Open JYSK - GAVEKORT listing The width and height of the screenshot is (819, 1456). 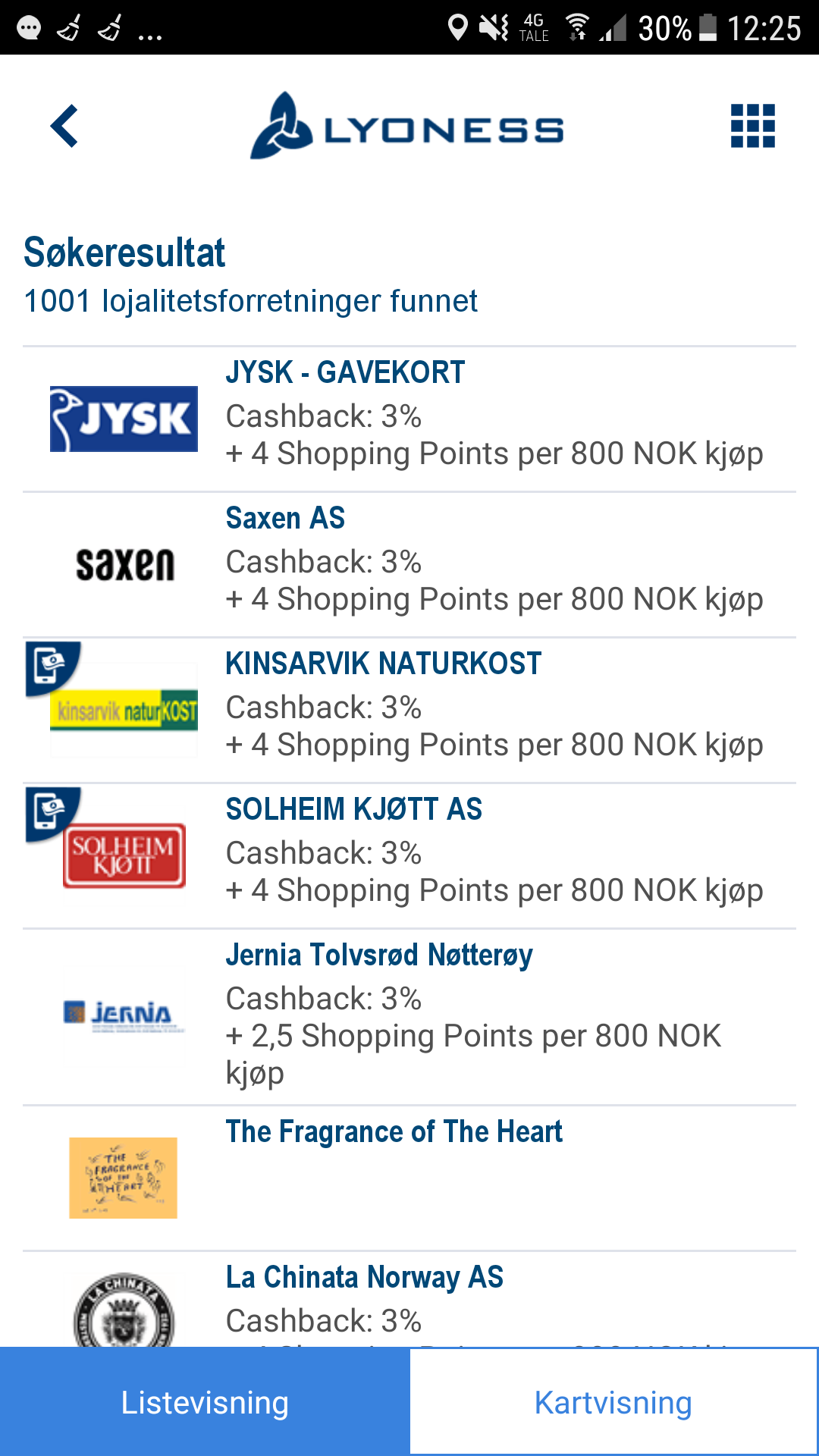(409, 419)
